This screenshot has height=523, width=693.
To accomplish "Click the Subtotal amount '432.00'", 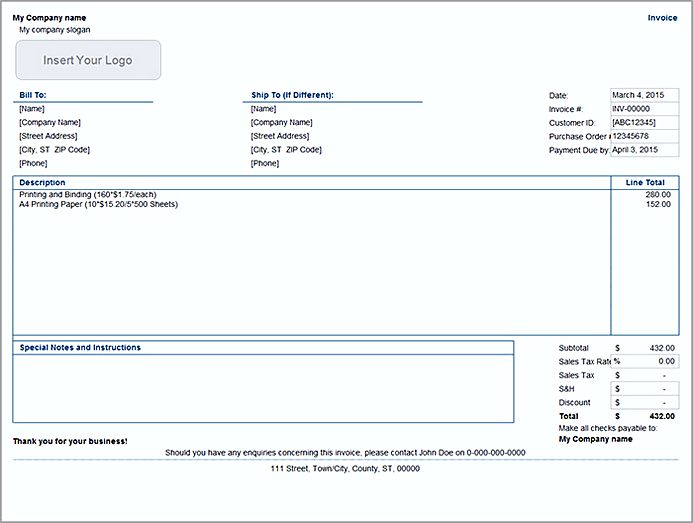I will 662,348.
